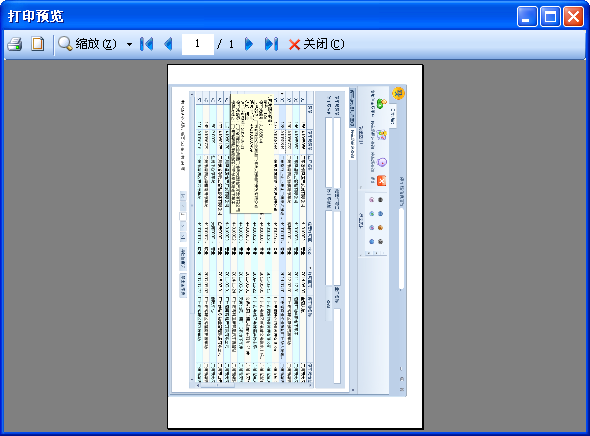The image size is (590, 436).
Task: Click the red X beside 关闭(C)
Action: (x=294, y=44)
